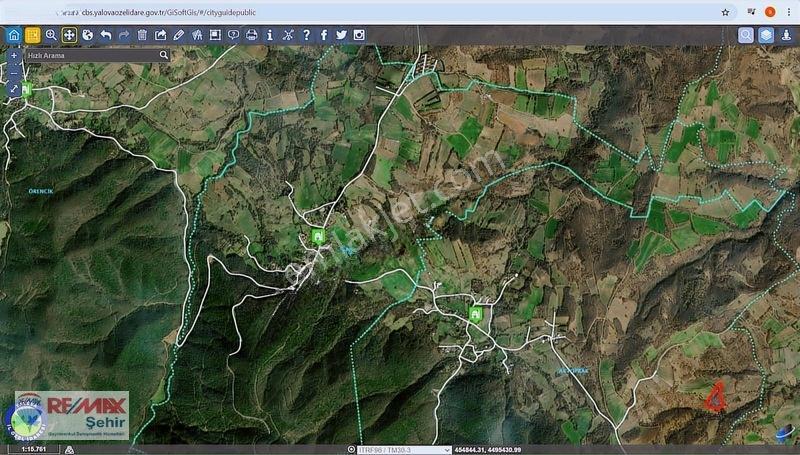
Task: Open the browser media control icon
Action: [x=751, y=12]
